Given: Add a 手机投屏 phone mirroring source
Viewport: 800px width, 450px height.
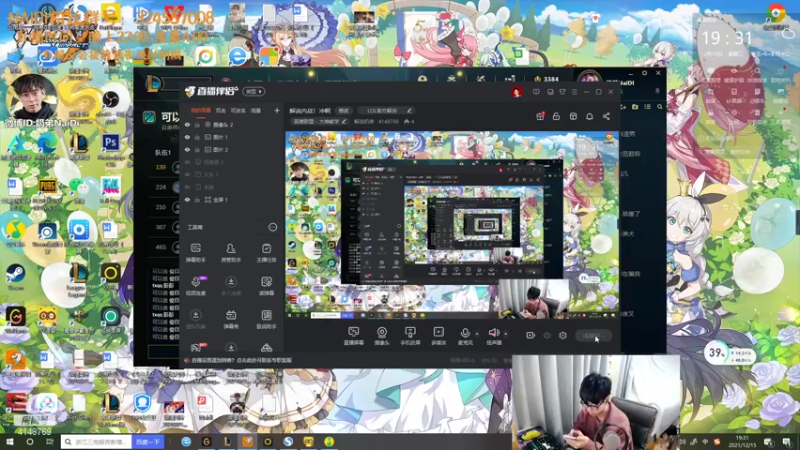Looking at the screenshot, I should pyautogui.click(x=410, y=336).
